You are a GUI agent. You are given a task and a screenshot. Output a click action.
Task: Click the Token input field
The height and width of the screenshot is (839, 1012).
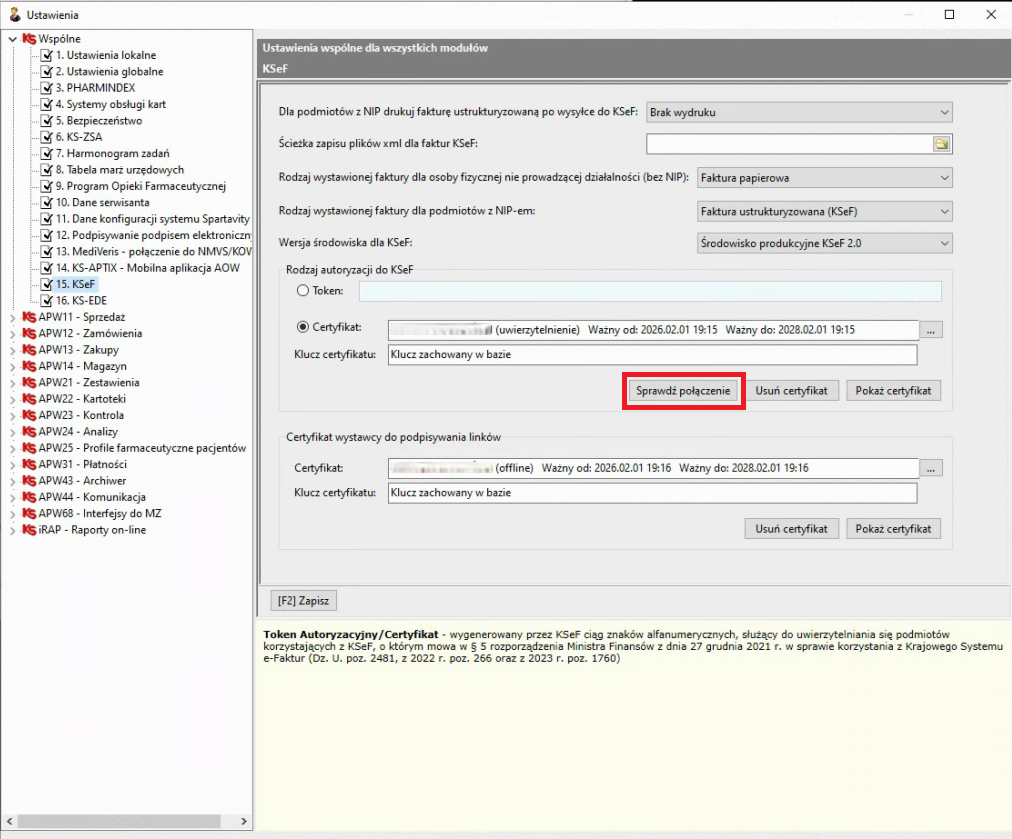click(650, 291)
